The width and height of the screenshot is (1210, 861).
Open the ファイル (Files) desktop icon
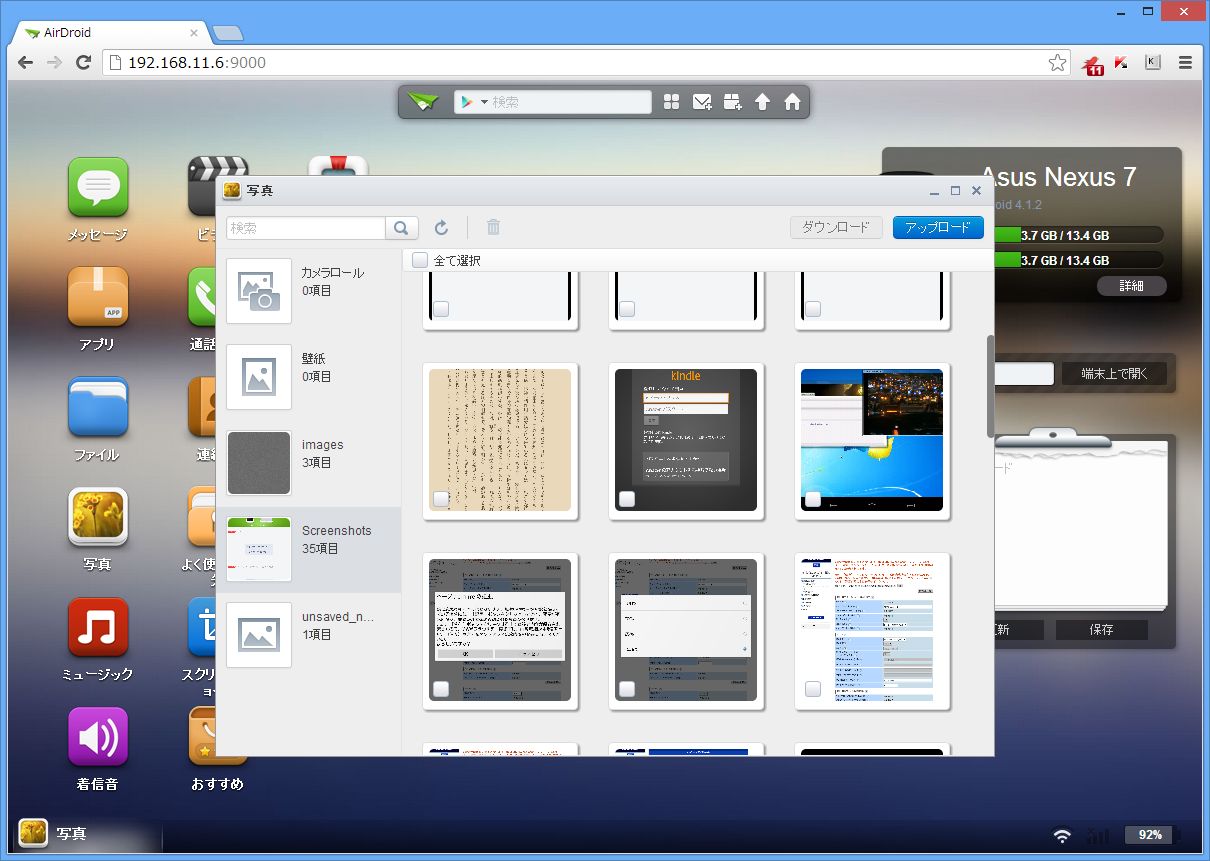click(x=98, y=407)
